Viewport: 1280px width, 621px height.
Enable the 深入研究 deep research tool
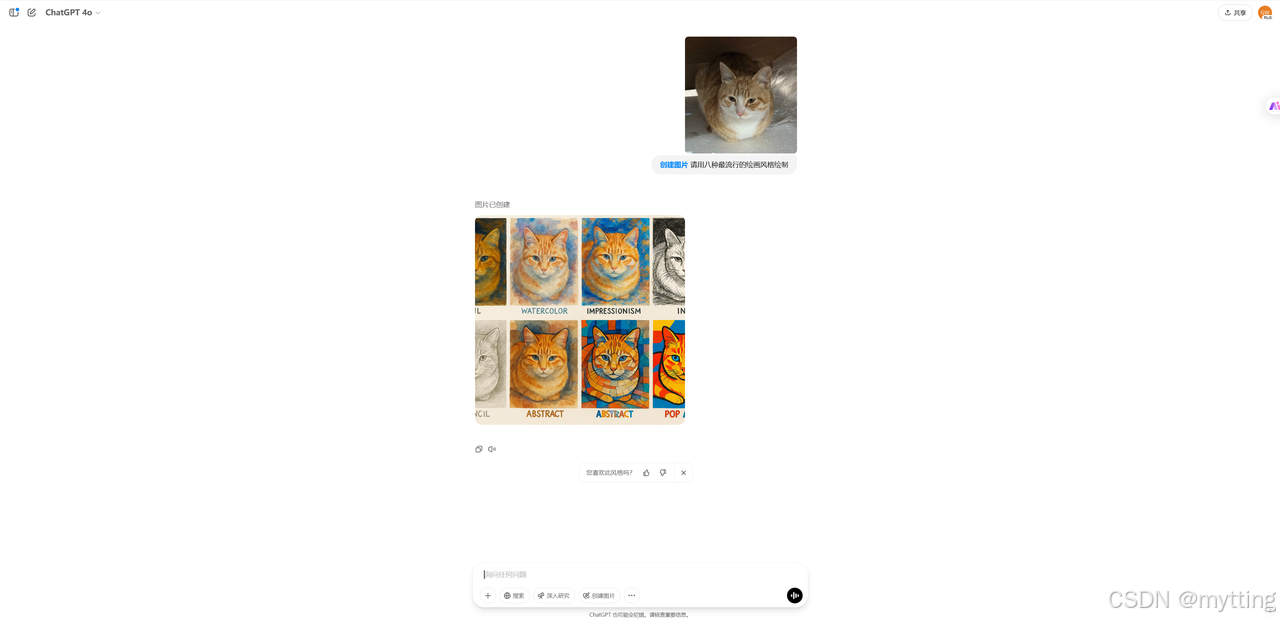pyautogui.click(x=553, y=595)
